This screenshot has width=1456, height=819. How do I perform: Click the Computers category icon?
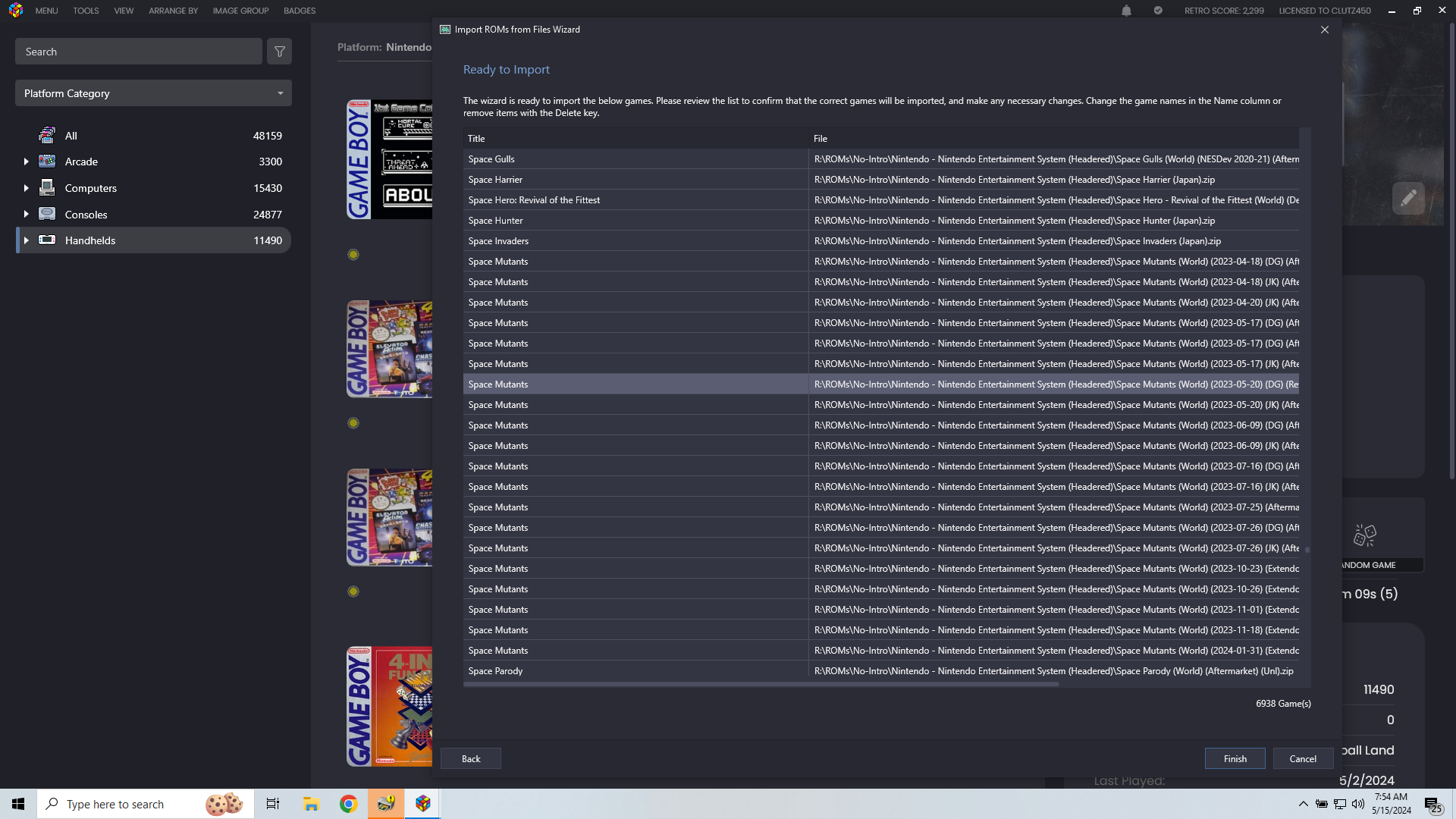47,187
